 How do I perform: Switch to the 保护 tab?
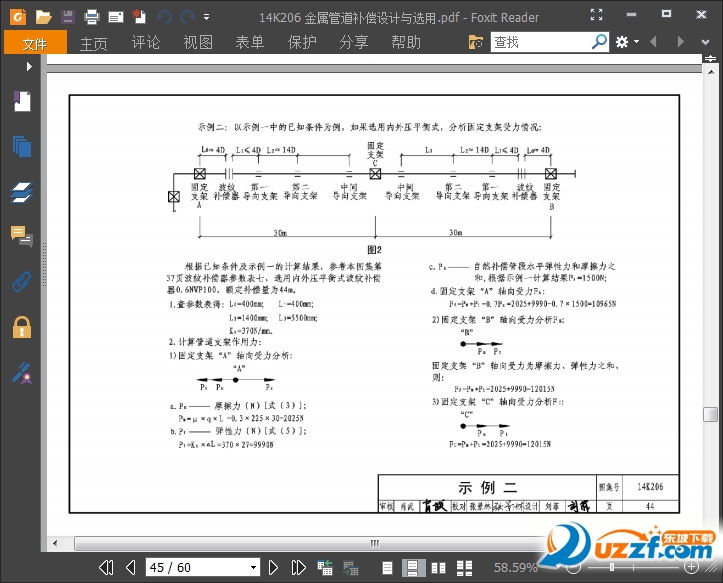[x=302, y=42]
